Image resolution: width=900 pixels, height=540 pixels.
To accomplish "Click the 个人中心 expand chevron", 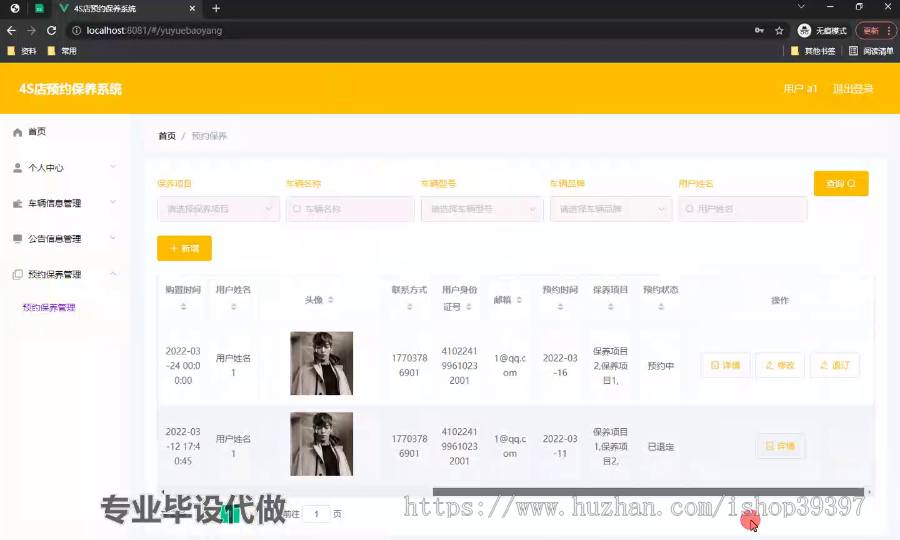I will click(113, 167).
